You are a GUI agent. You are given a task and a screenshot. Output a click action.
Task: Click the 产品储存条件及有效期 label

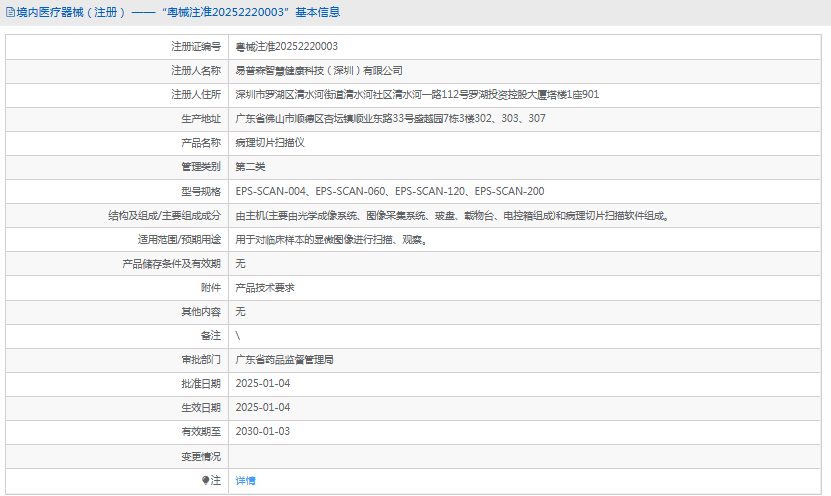tap(171, 264)
